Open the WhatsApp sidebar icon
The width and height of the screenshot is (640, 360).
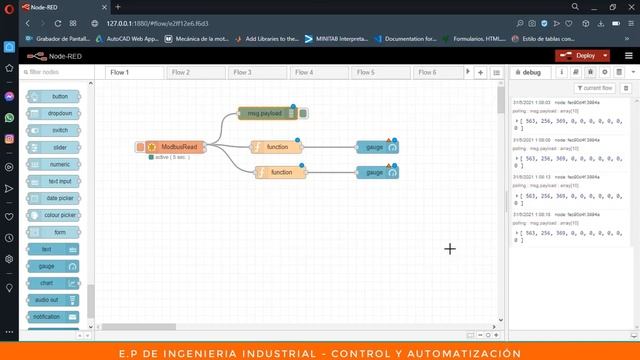coord(9,118)
